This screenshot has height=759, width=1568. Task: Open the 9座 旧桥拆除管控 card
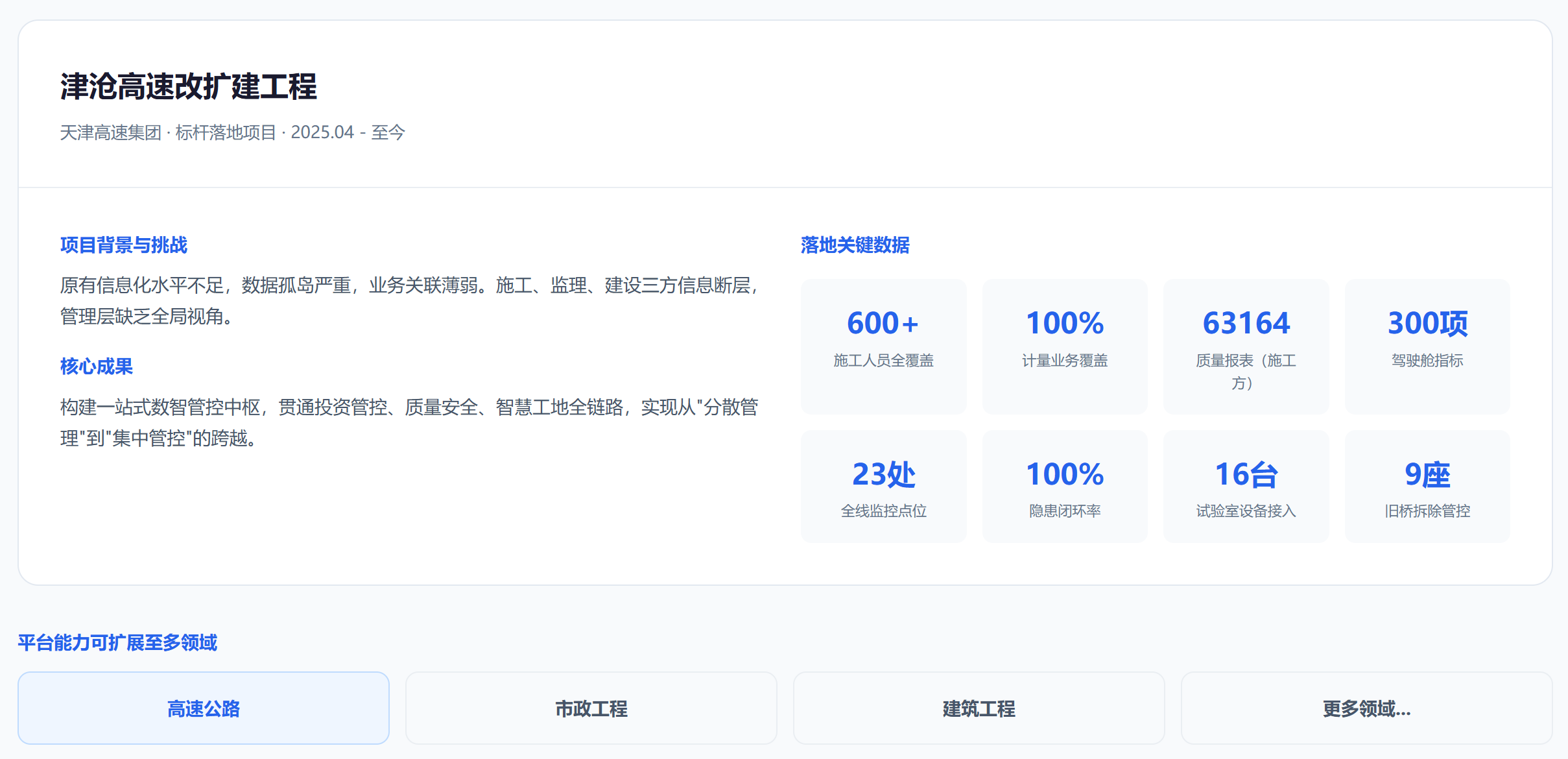pos(1427,487)
